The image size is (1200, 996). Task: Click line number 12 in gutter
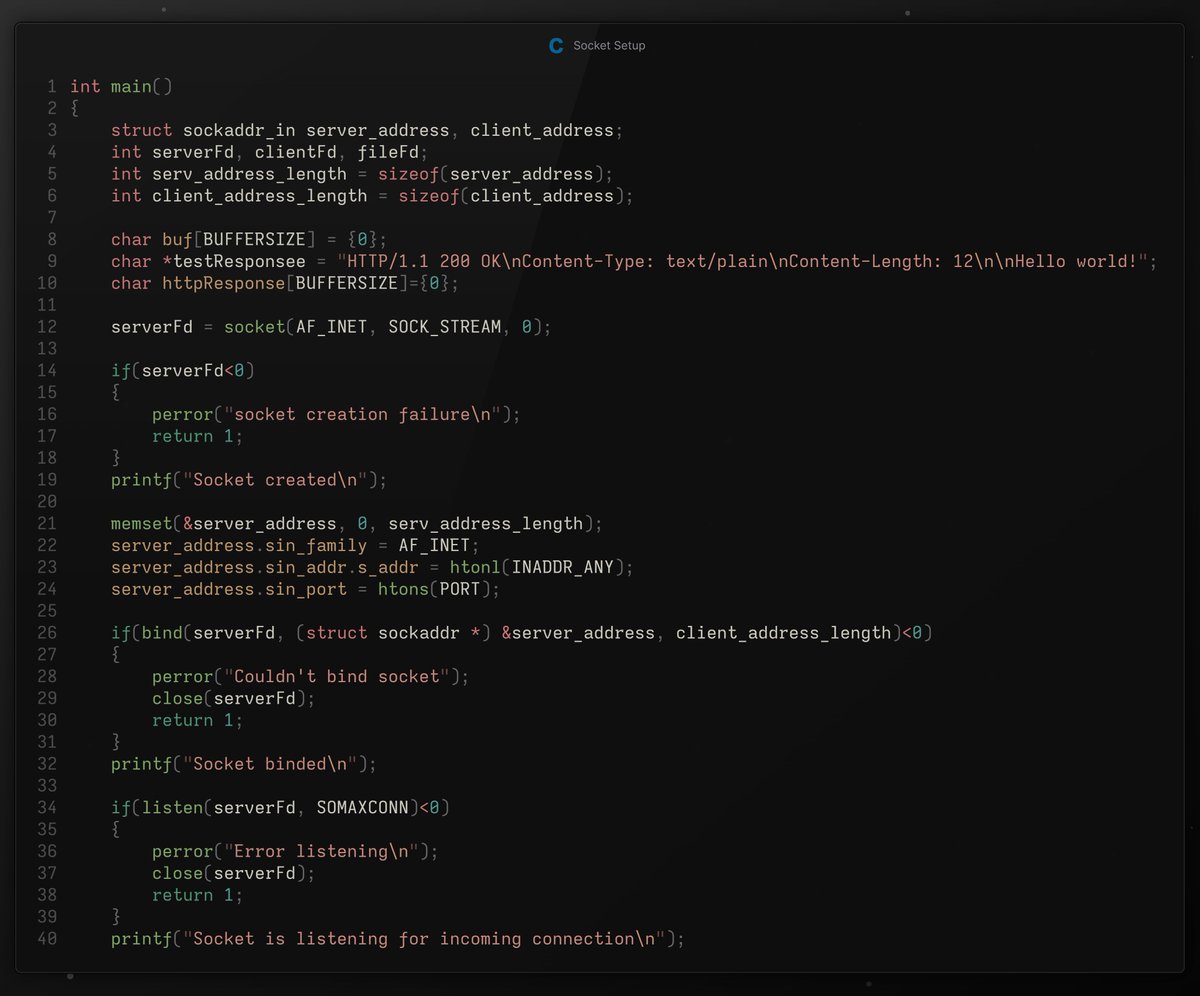[x=47, y=327]
